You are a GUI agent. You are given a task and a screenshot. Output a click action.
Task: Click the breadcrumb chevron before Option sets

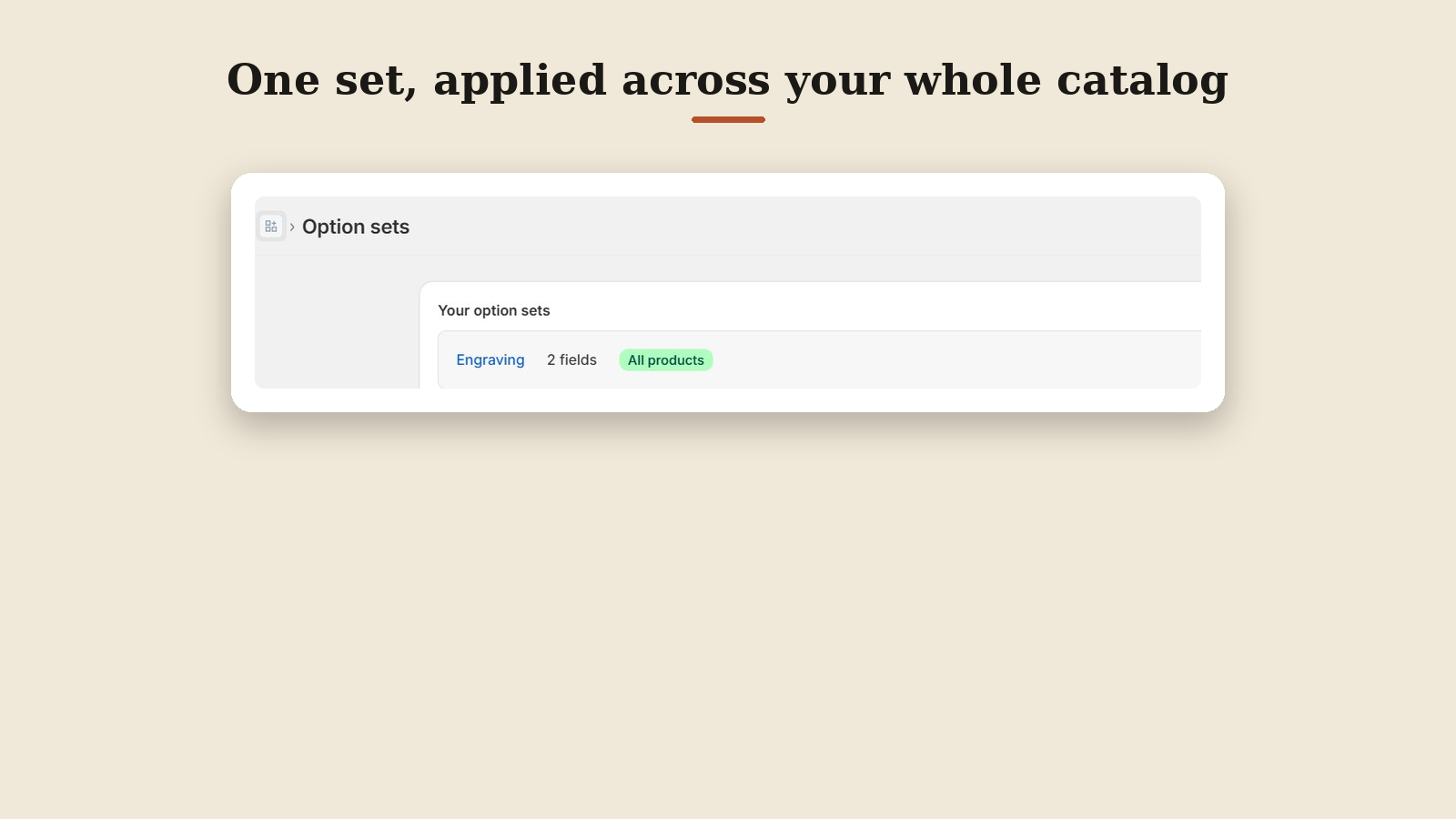(292, 227)
